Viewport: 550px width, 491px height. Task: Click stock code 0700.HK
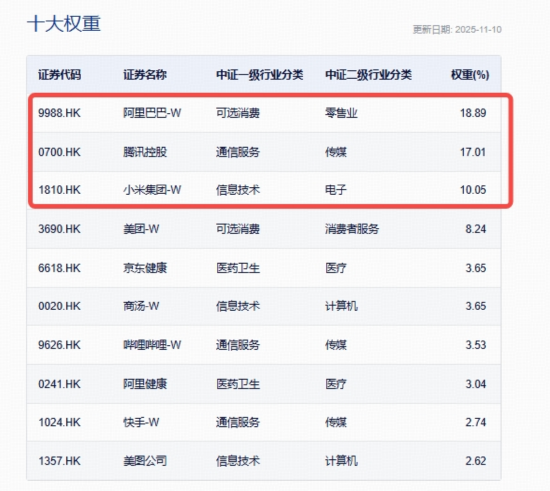coord(59,152)
